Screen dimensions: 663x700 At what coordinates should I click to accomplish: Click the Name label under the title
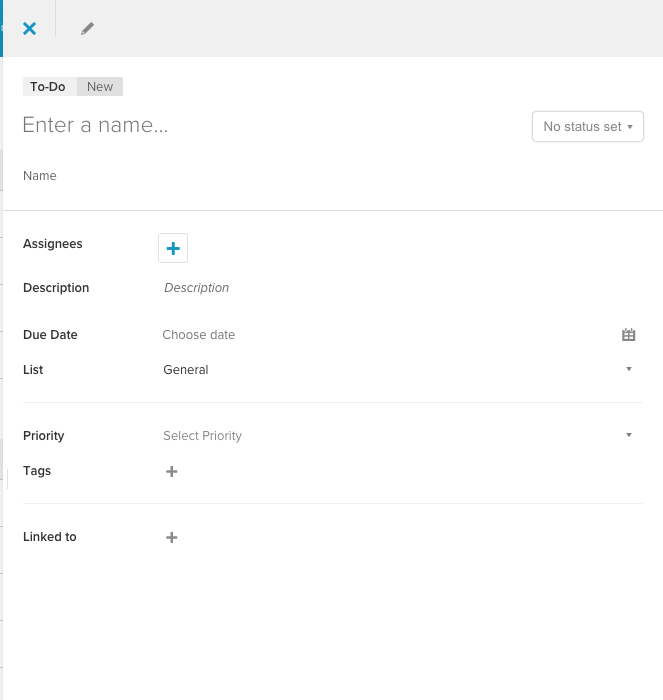(x=40, y=176)
